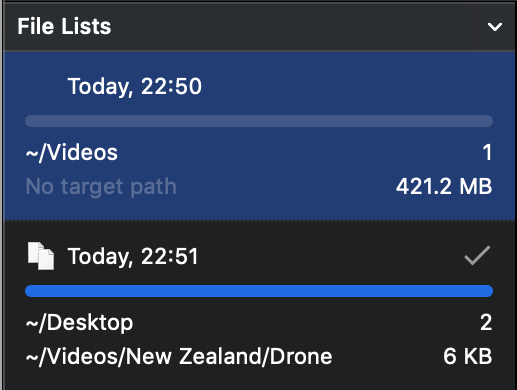This screenshot has height=390, width=517.
Task: Click the File Lists header title
Action: tap(64, 26)
